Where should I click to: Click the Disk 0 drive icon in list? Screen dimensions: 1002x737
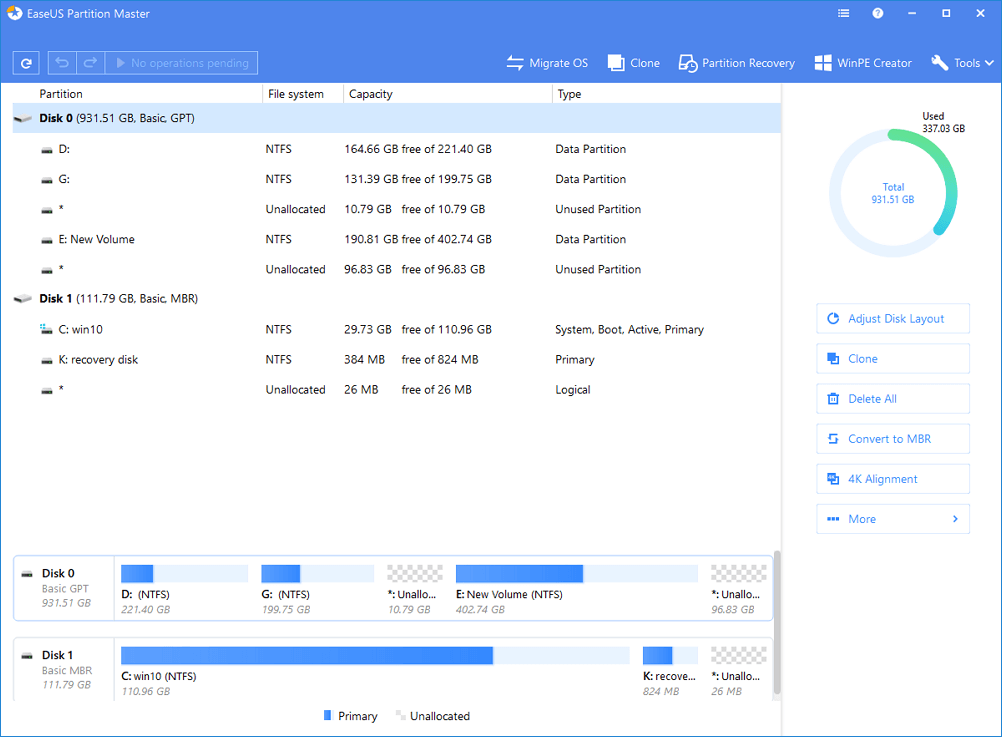click(23, 118)
